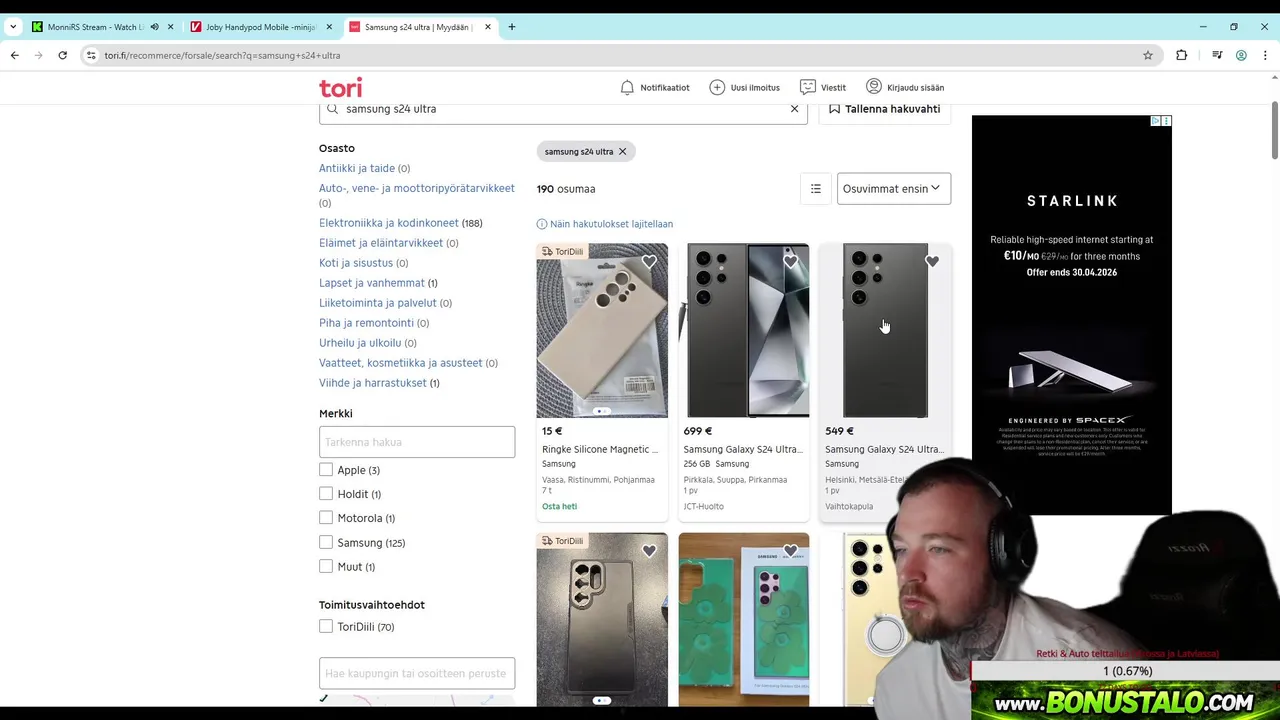
Task: Bookmark this page with star icon
Action: click(x=1148, y=55)
